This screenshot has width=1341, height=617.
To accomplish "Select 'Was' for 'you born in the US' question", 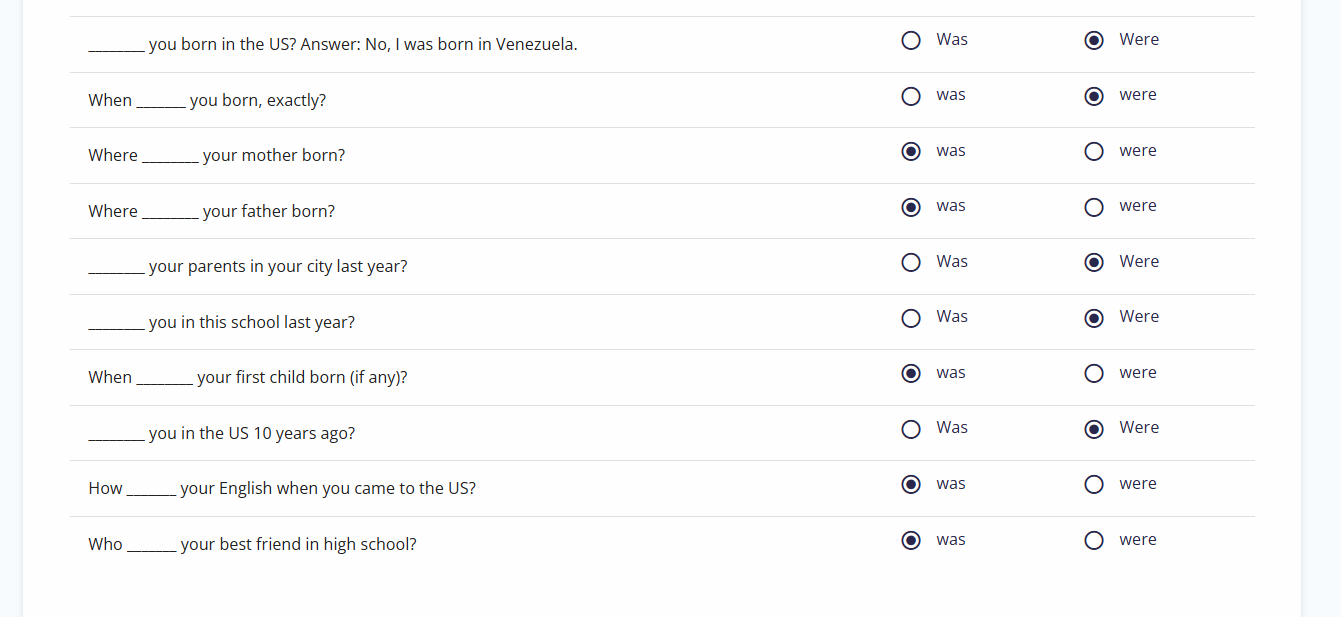I will tap(911, 41).
